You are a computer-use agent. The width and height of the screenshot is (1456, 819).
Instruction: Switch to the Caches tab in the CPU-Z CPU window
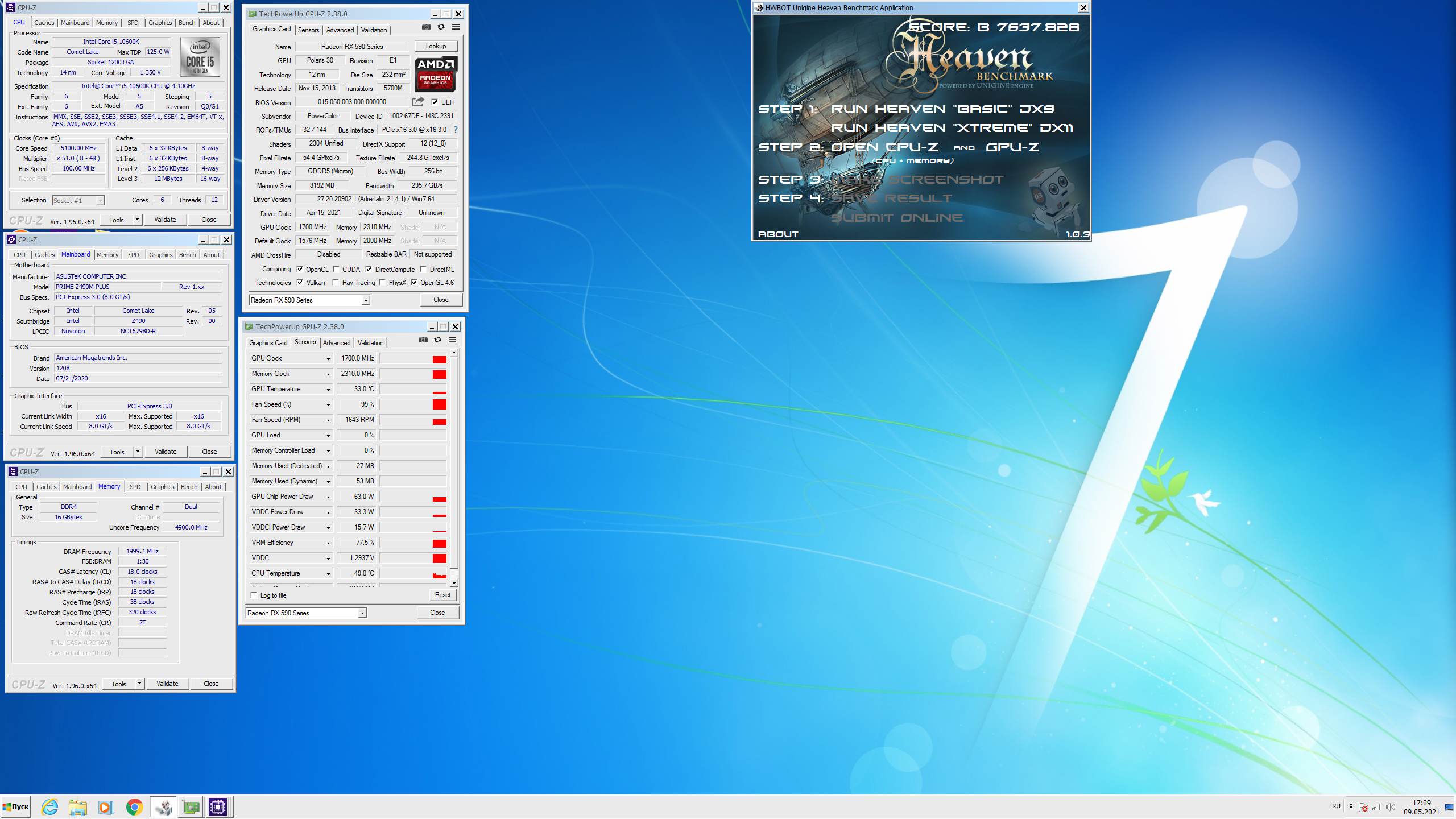(44, 23)
